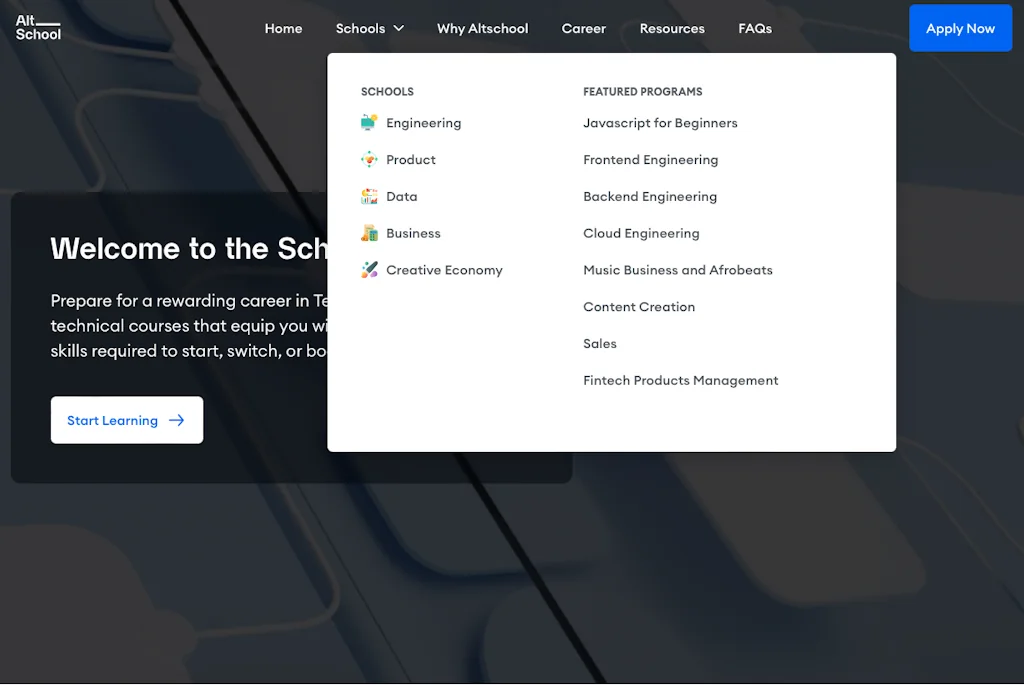Image resolution: width=1024 pixels, height=685 pixels.
Task: Click the AltSchool logo
Action: [x=36, y=27]
